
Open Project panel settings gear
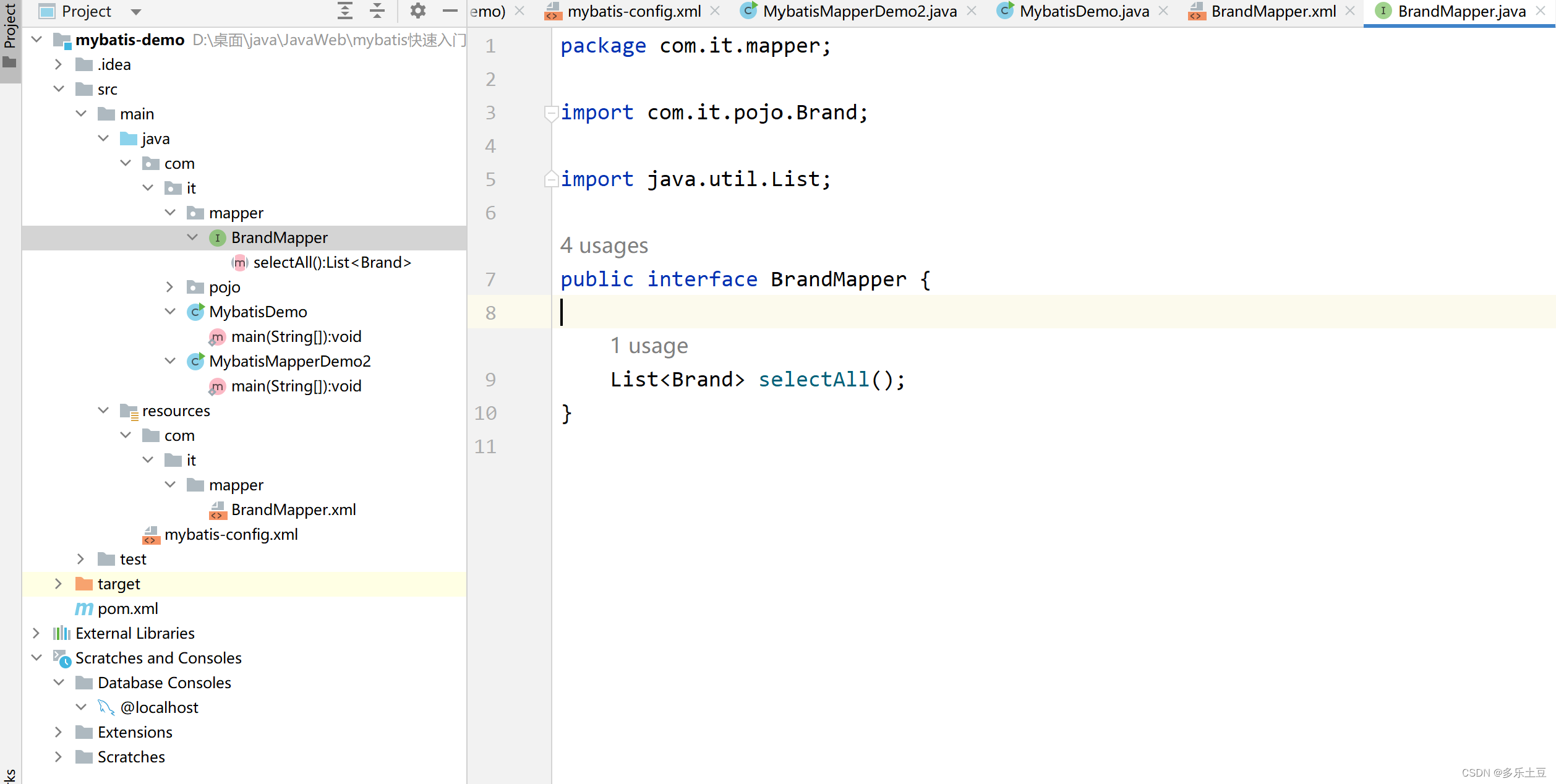(418, 11)
